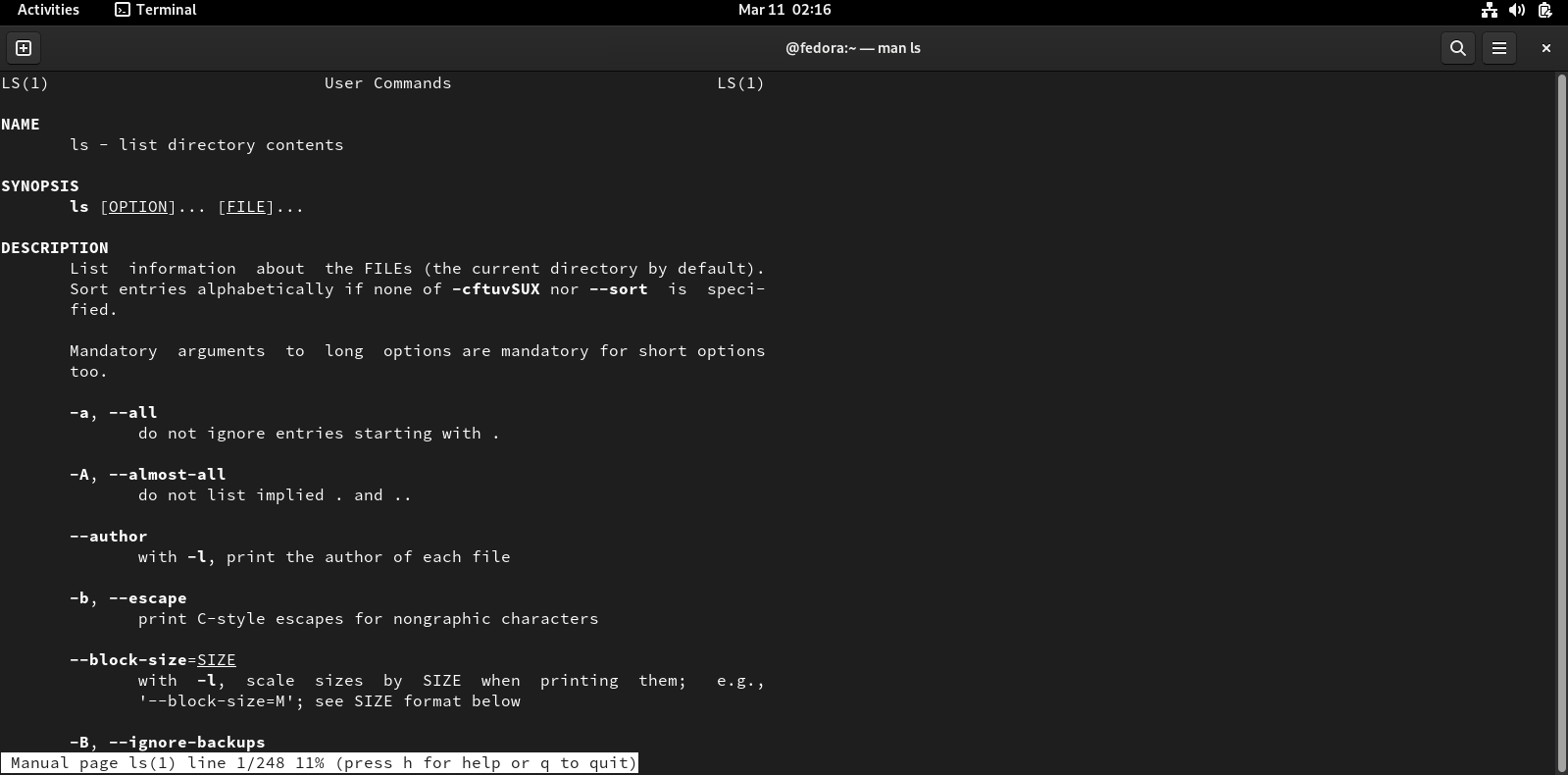1568x775 pixels.
Task: Open the clock showing Mar 11 02:16
Action: point(784,10)
